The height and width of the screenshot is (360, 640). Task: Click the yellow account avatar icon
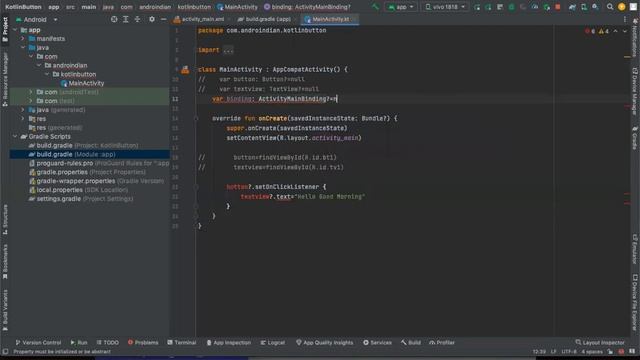[622, 7]
